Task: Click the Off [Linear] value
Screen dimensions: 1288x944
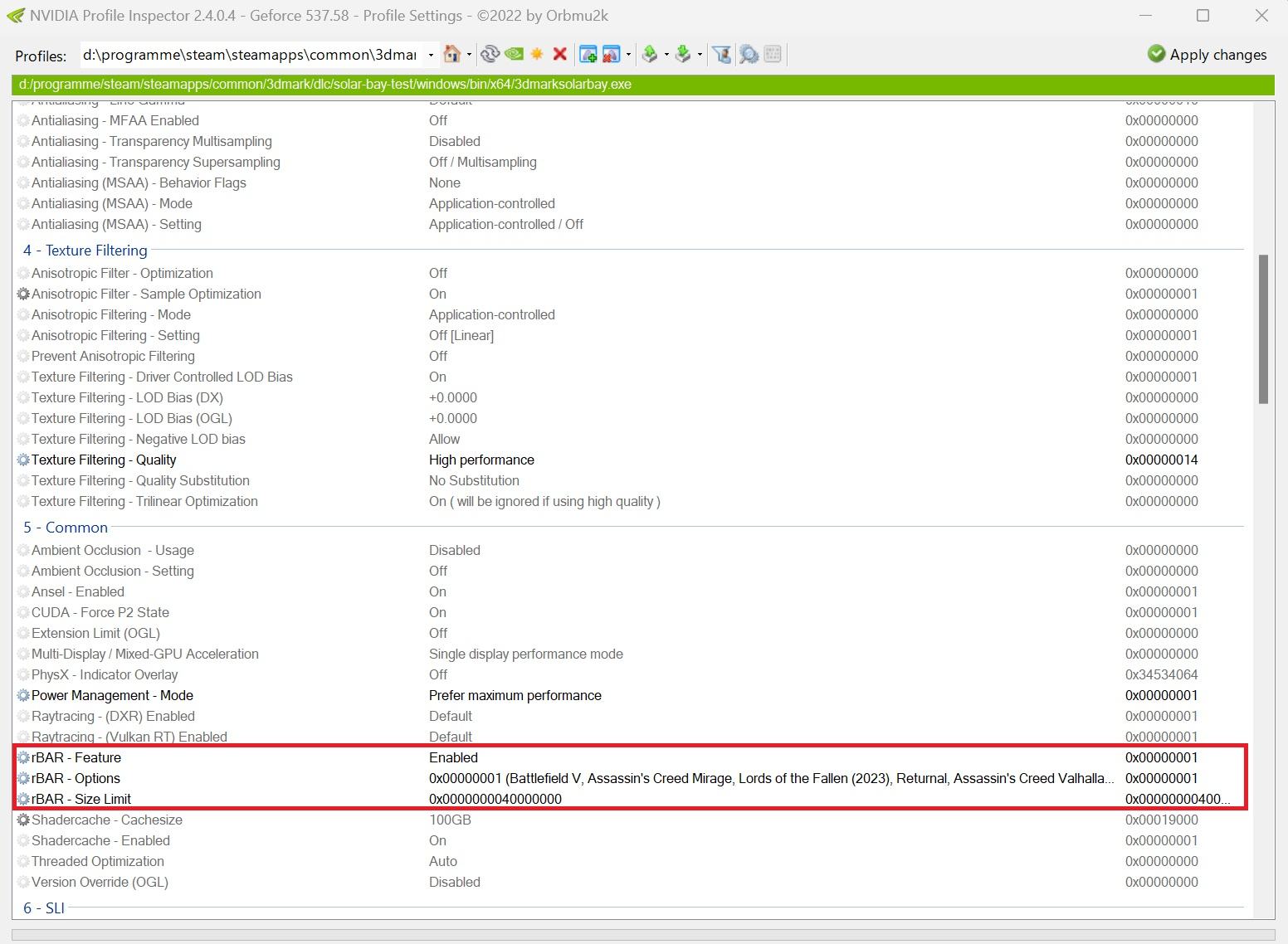Action: [461, 335]
